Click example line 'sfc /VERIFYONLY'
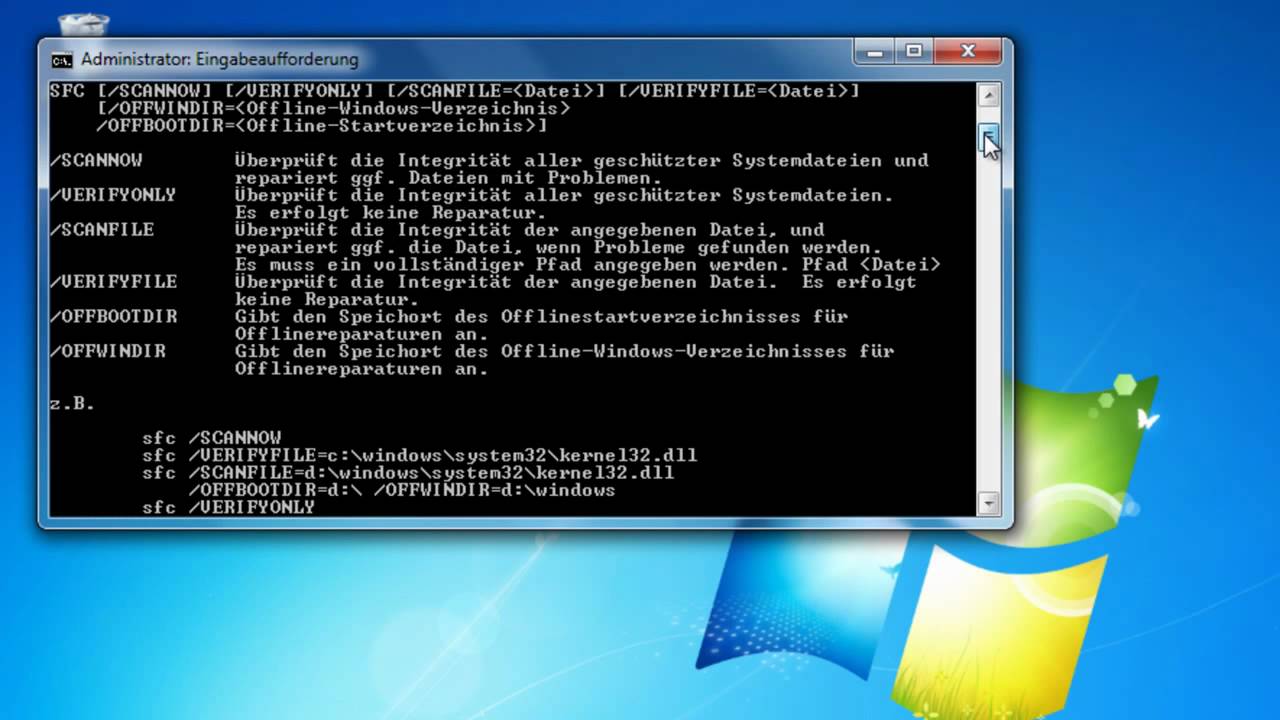This screenshot has height=720, width=1280. point(228,508)
